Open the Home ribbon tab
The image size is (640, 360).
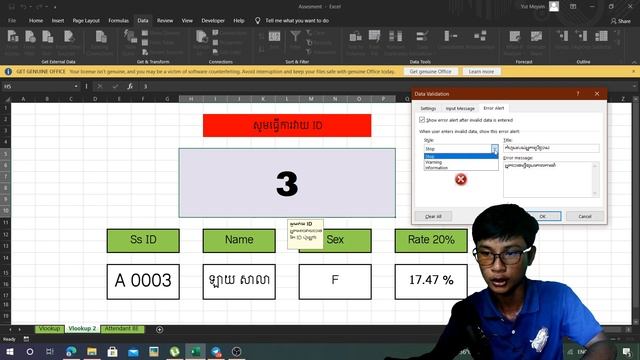pyautogui.click(x=36, y=20)
